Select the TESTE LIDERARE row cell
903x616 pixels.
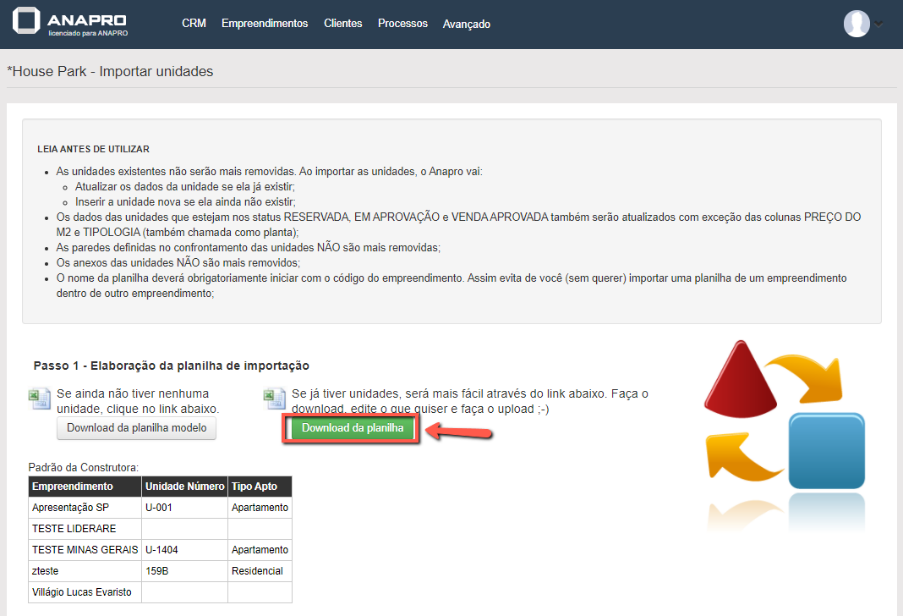pyautogui.click(x=85, y=528)
